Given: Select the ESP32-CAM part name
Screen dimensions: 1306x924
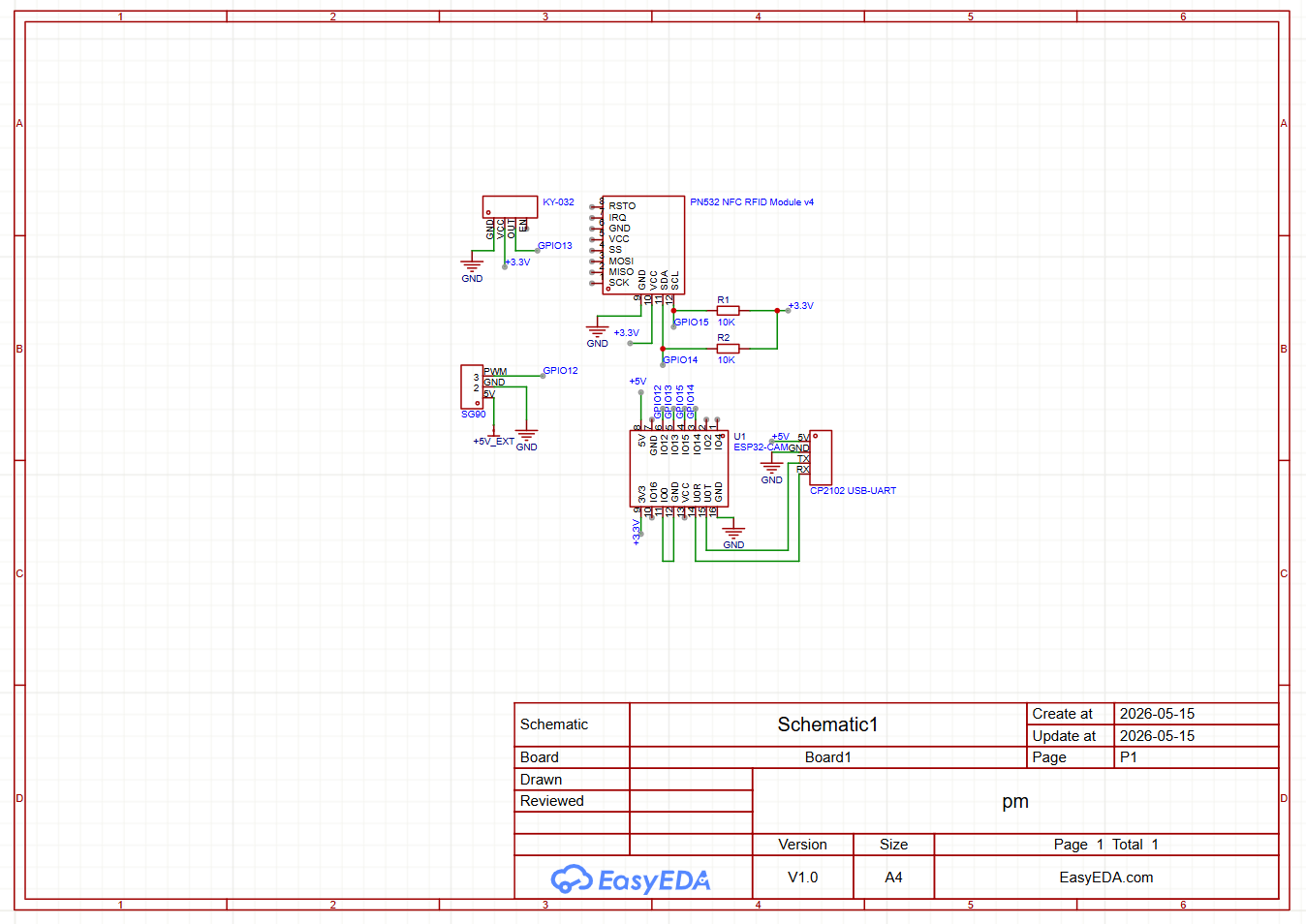Looking at the screenshot, I should coord(762,447).
